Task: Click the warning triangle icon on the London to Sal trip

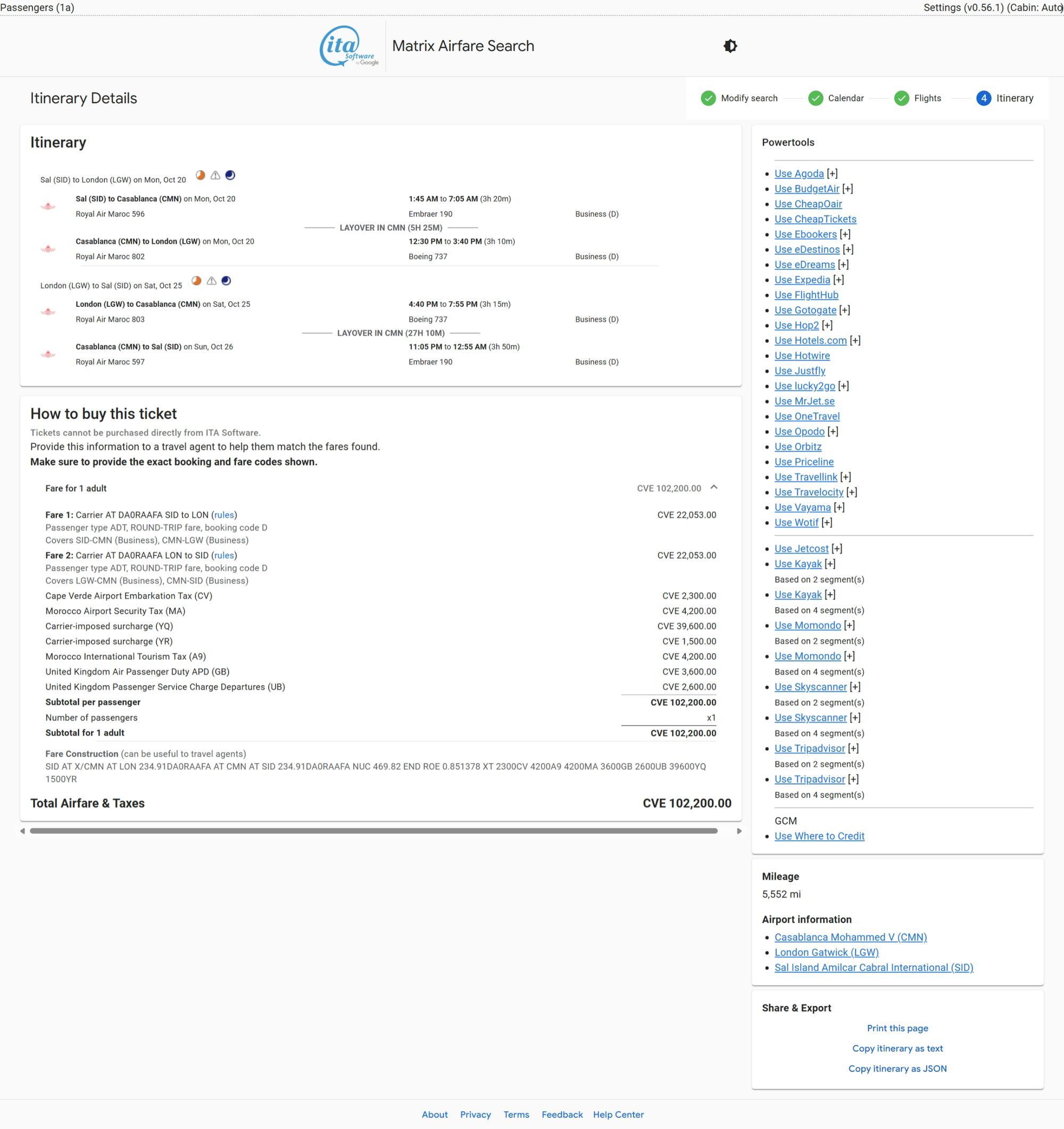Action: [x=211, y=280]
